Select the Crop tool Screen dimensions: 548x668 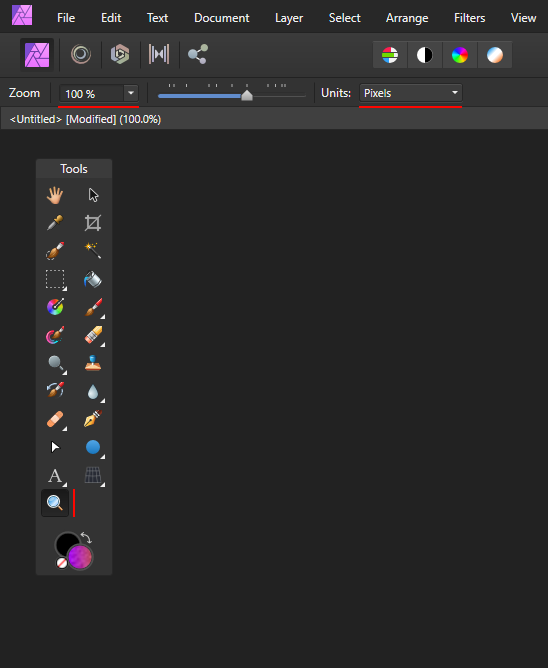(x=93, y=223)
